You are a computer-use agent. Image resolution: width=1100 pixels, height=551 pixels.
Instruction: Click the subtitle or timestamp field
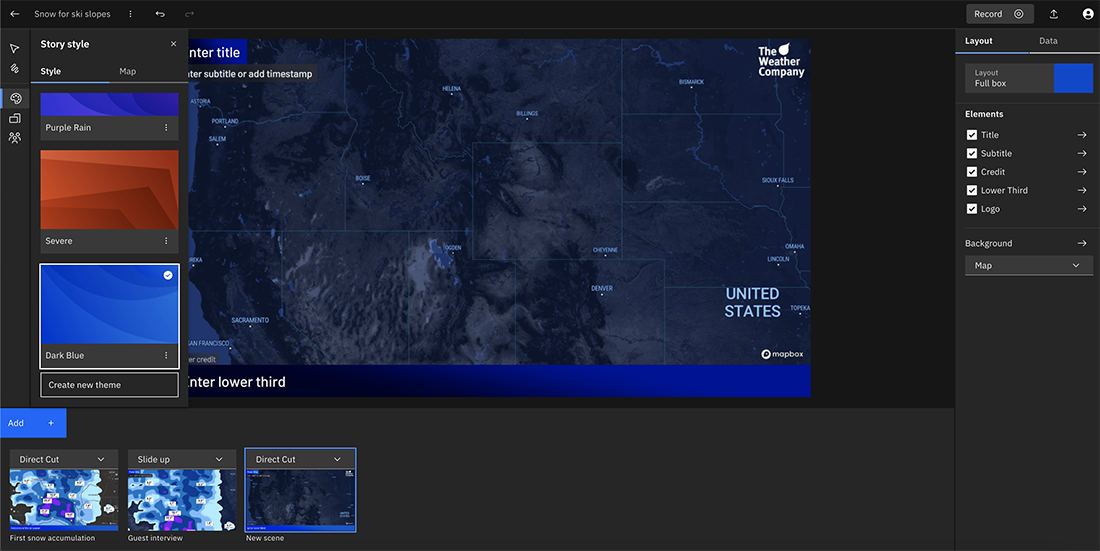[x=251, y=74]
